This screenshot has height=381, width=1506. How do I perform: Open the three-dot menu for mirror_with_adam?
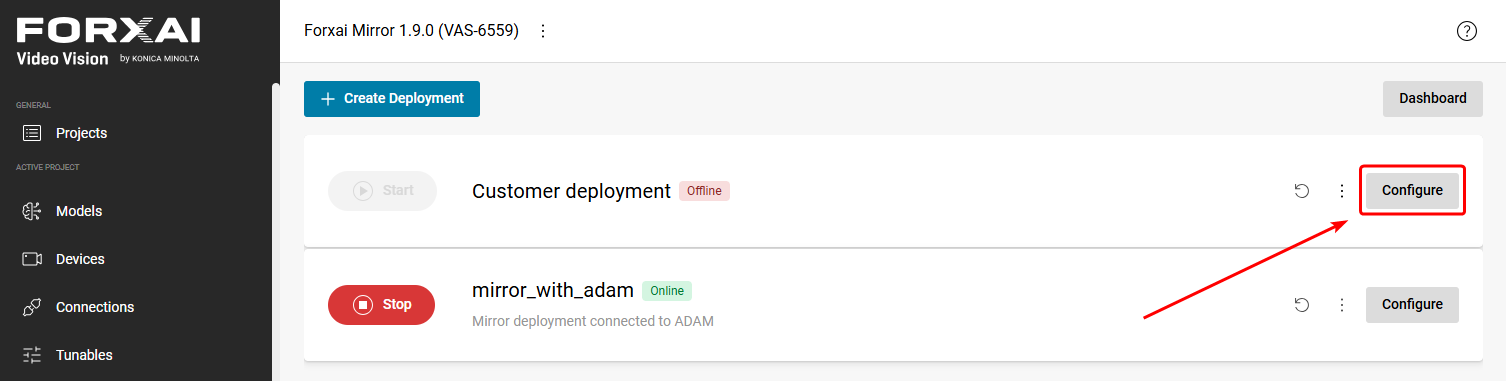[x=1342, y=305]
